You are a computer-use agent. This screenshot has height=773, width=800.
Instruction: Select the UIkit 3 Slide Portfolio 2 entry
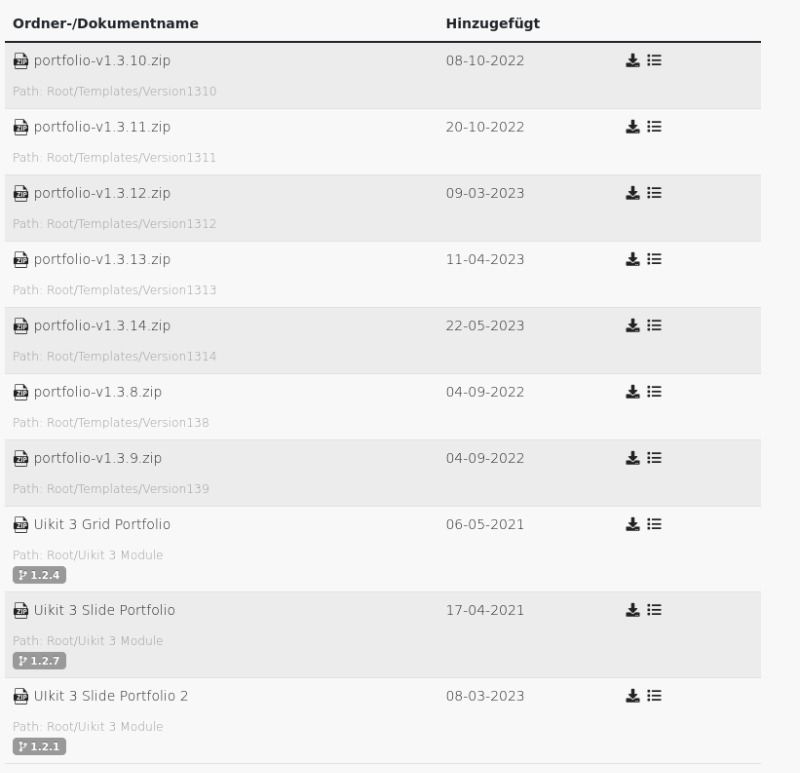pyautogui.click(x=110, y=696)
